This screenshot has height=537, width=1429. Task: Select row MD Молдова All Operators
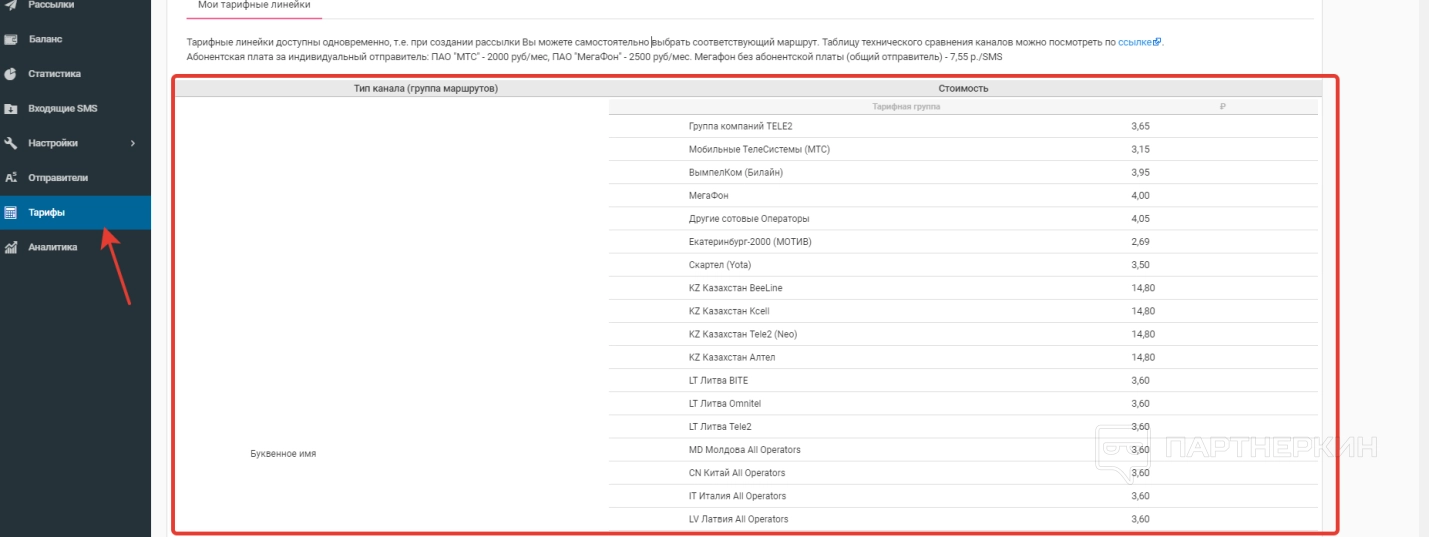coord(963,450)
